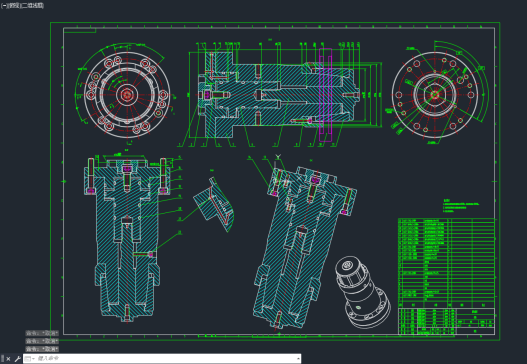The image size is (527, 364).
Task: Expand the command history arrow at the right end of the command line
Action: tap(298, 359)
